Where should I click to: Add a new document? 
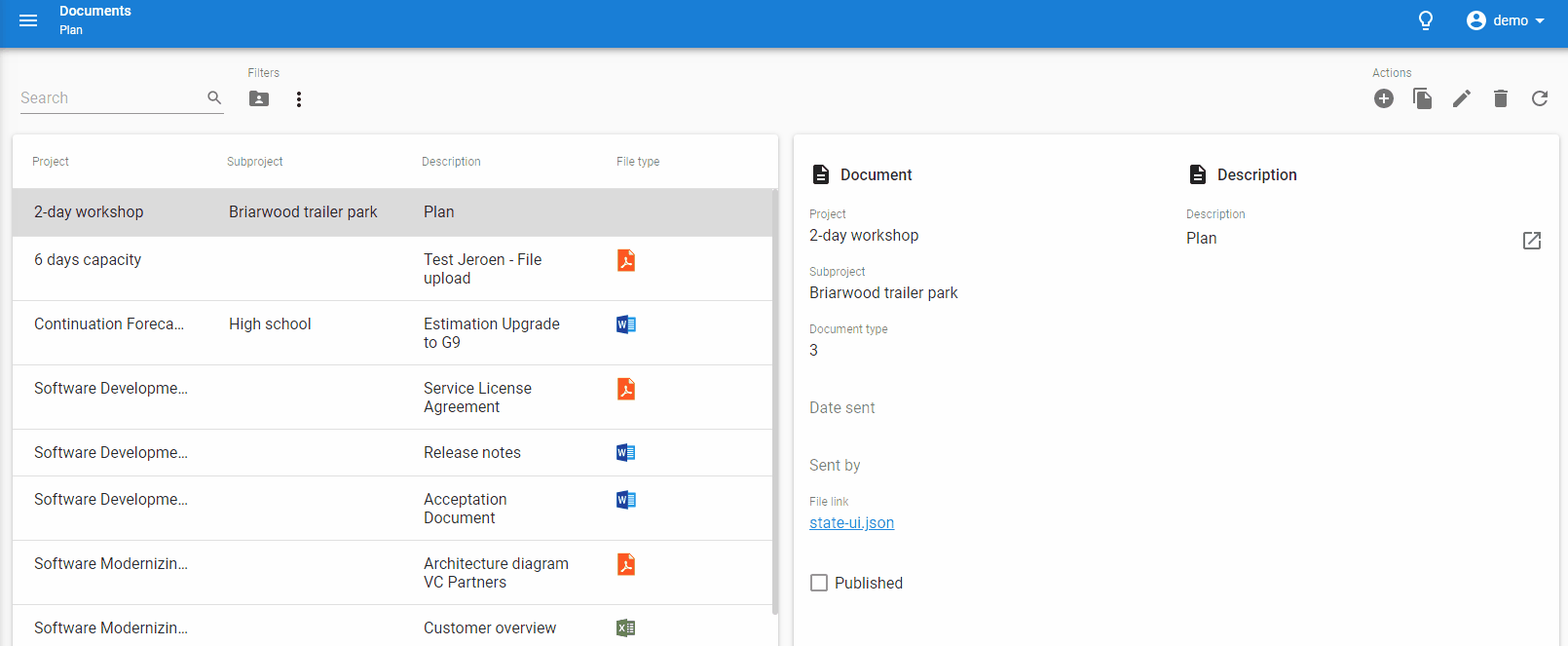click(x=1384, y=98)
